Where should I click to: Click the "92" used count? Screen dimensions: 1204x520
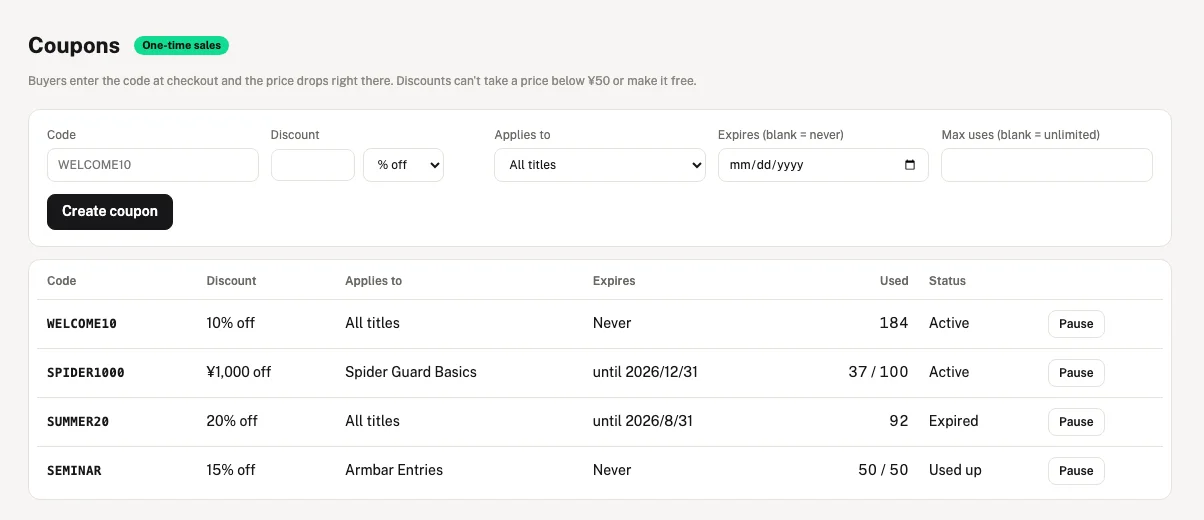point(898,421)
